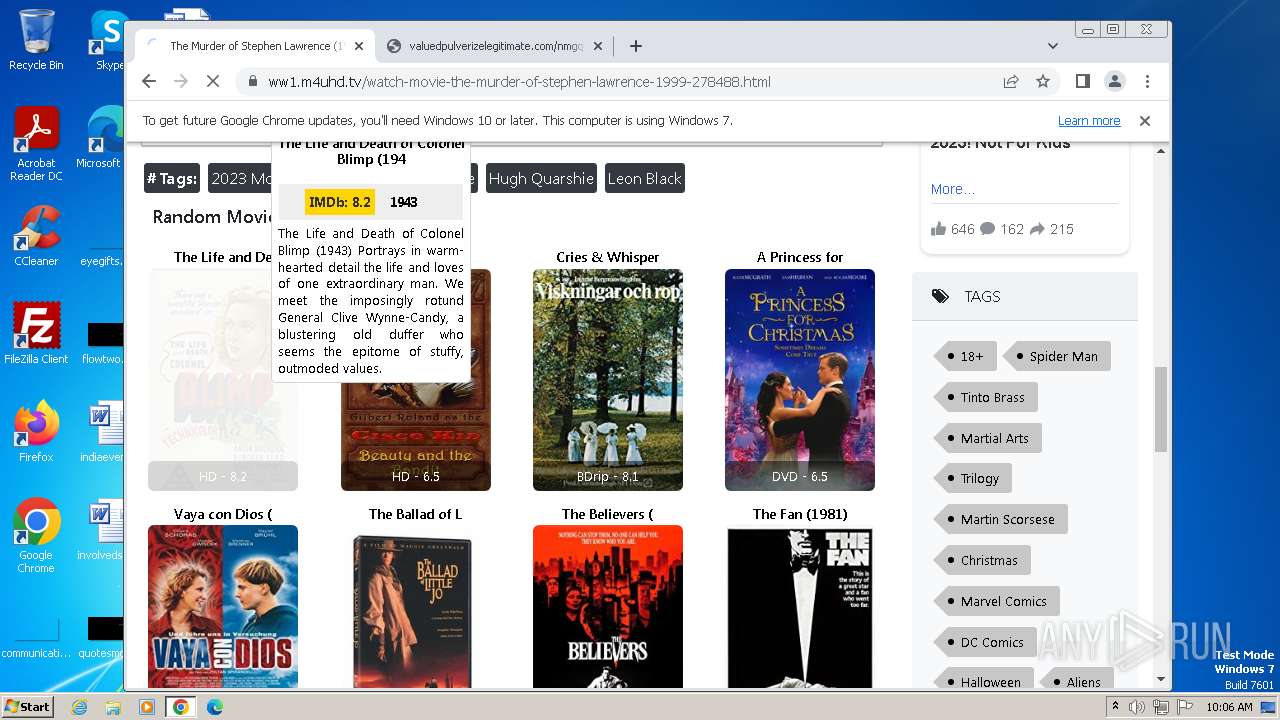Open the media player taskbar icon
Image resolution: width=1280 pixels, height=720 pixels.
click(147, 706)
